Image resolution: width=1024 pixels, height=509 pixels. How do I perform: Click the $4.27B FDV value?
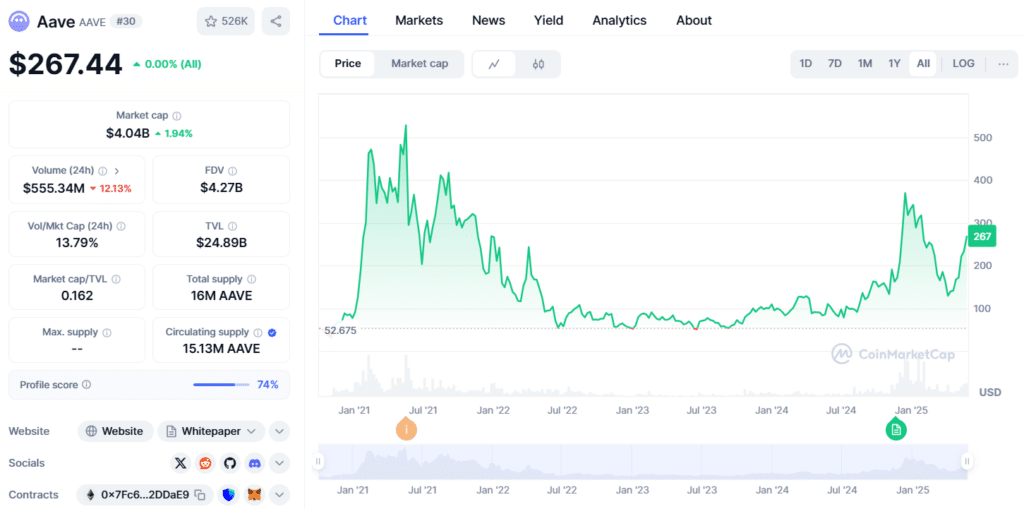click(221, 188)
